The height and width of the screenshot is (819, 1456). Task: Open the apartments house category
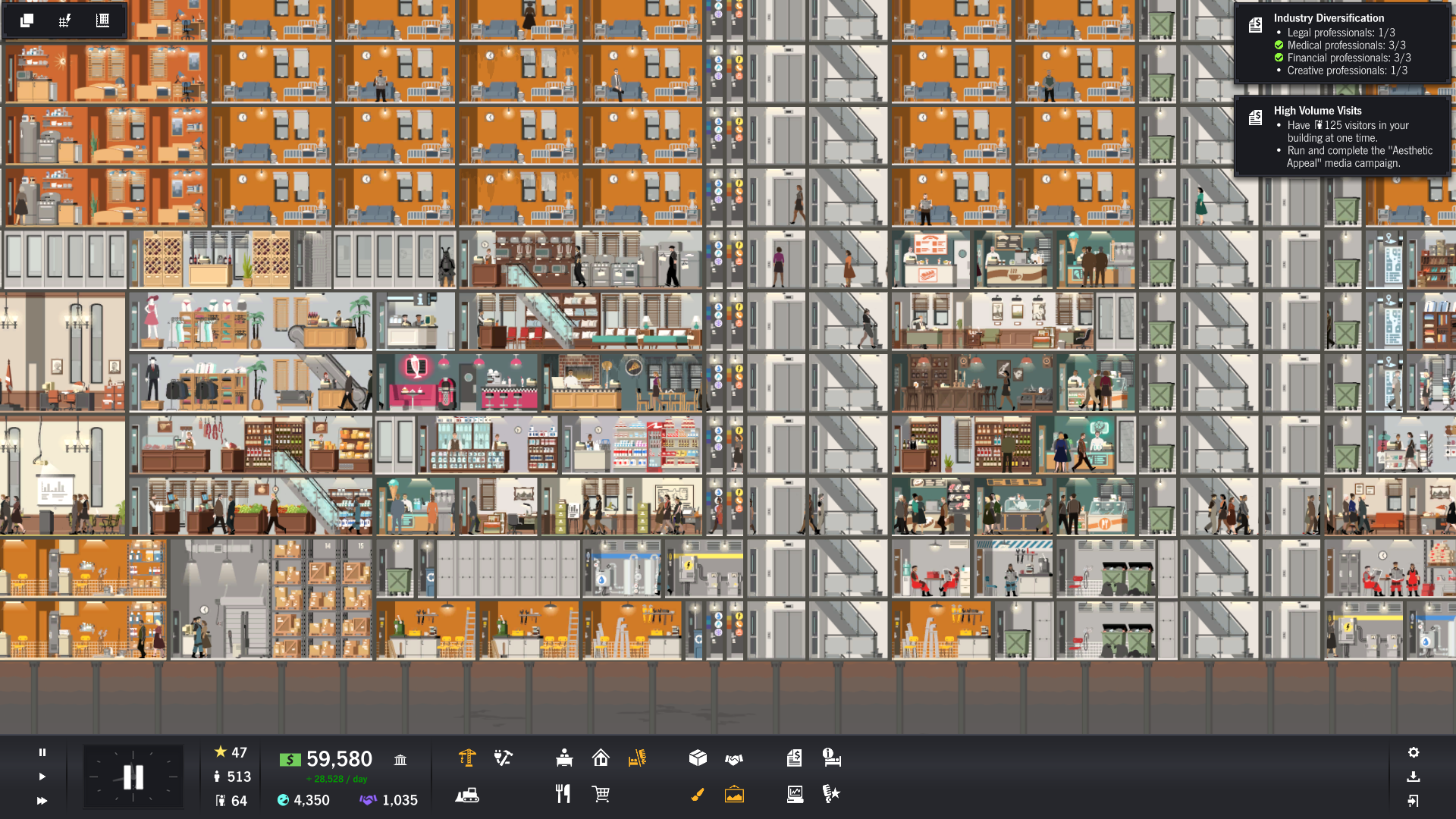point(601,758)
